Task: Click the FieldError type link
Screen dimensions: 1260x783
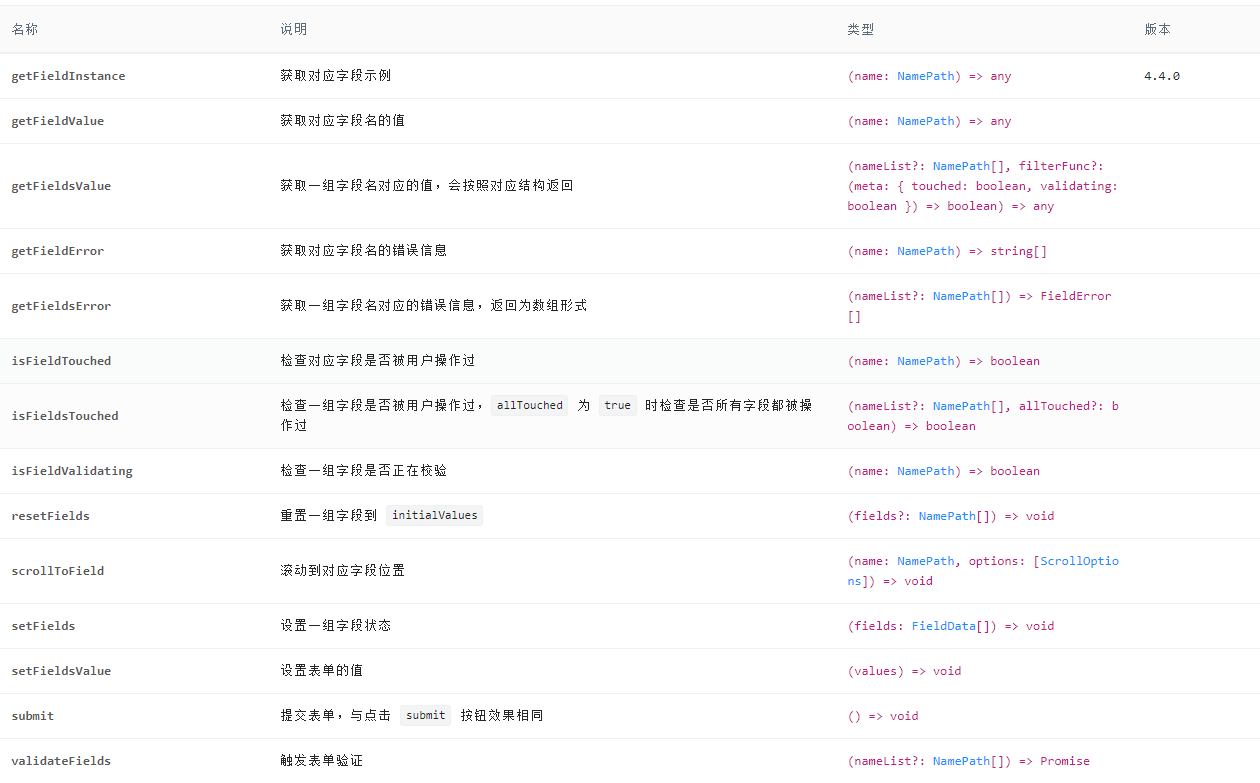Action: 1078,296
